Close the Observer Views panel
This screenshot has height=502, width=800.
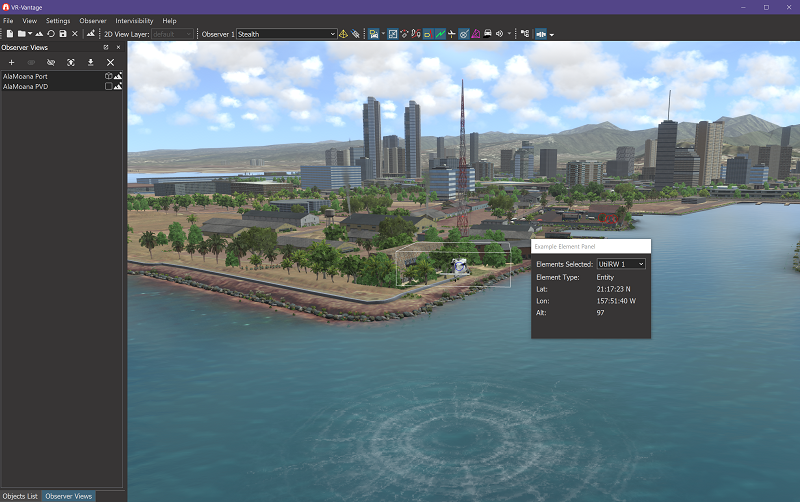(118, 47)
